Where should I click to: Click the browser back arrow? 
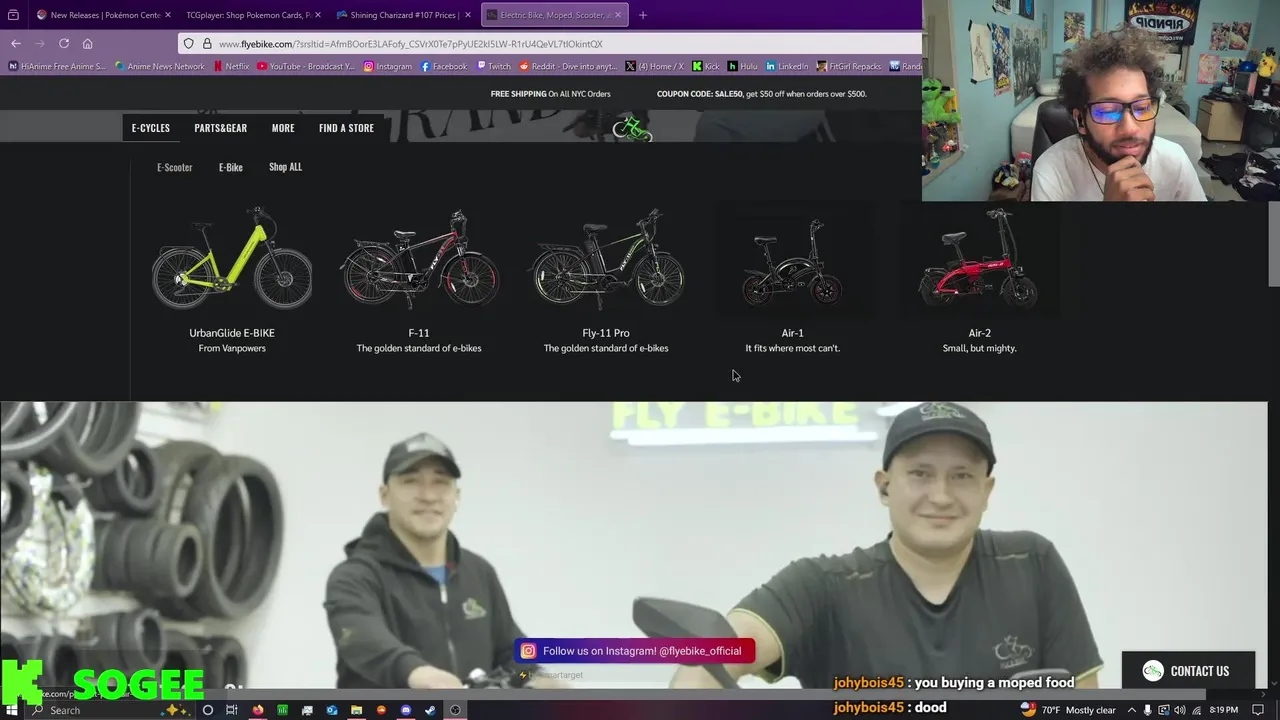[x=16, y=43]
